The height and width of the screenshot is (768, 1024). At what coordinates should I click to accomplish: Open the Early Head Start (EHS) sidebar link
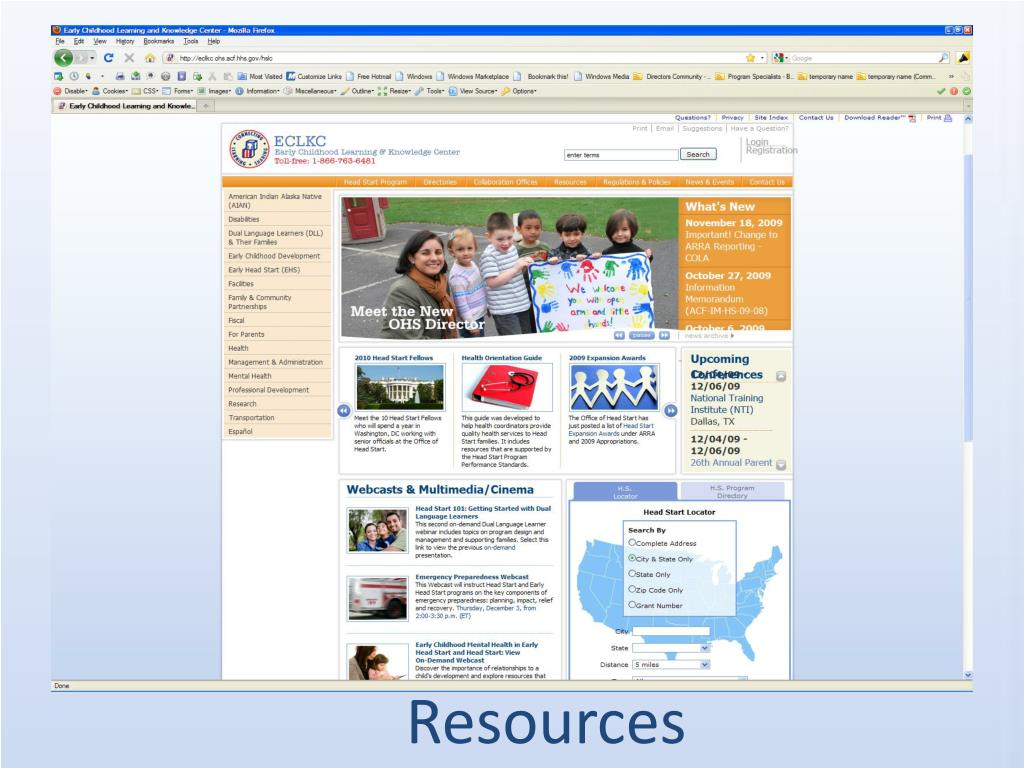[264, 270]
